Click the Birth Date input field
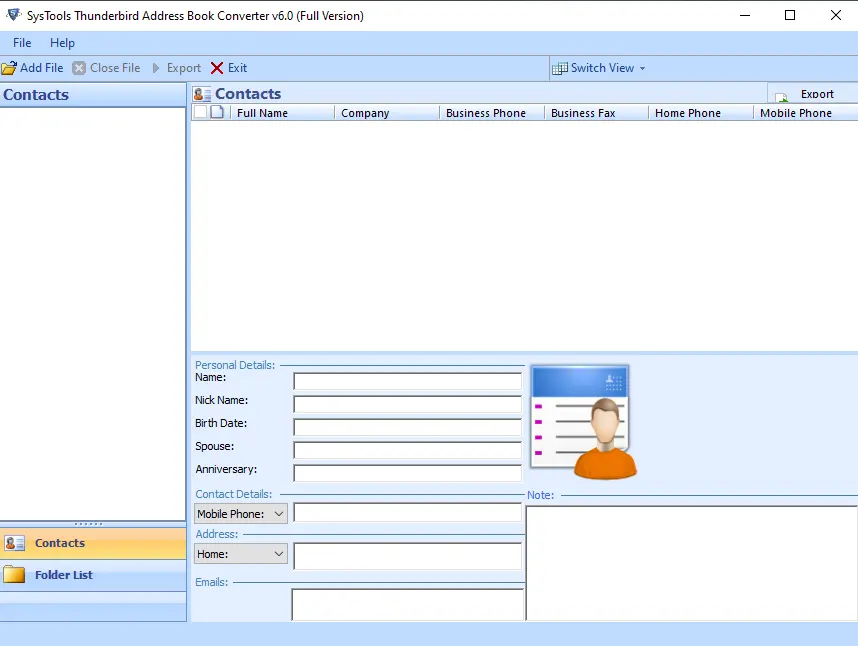The width and height of the screenshot is (858, 646). click(x=408, y=427)
